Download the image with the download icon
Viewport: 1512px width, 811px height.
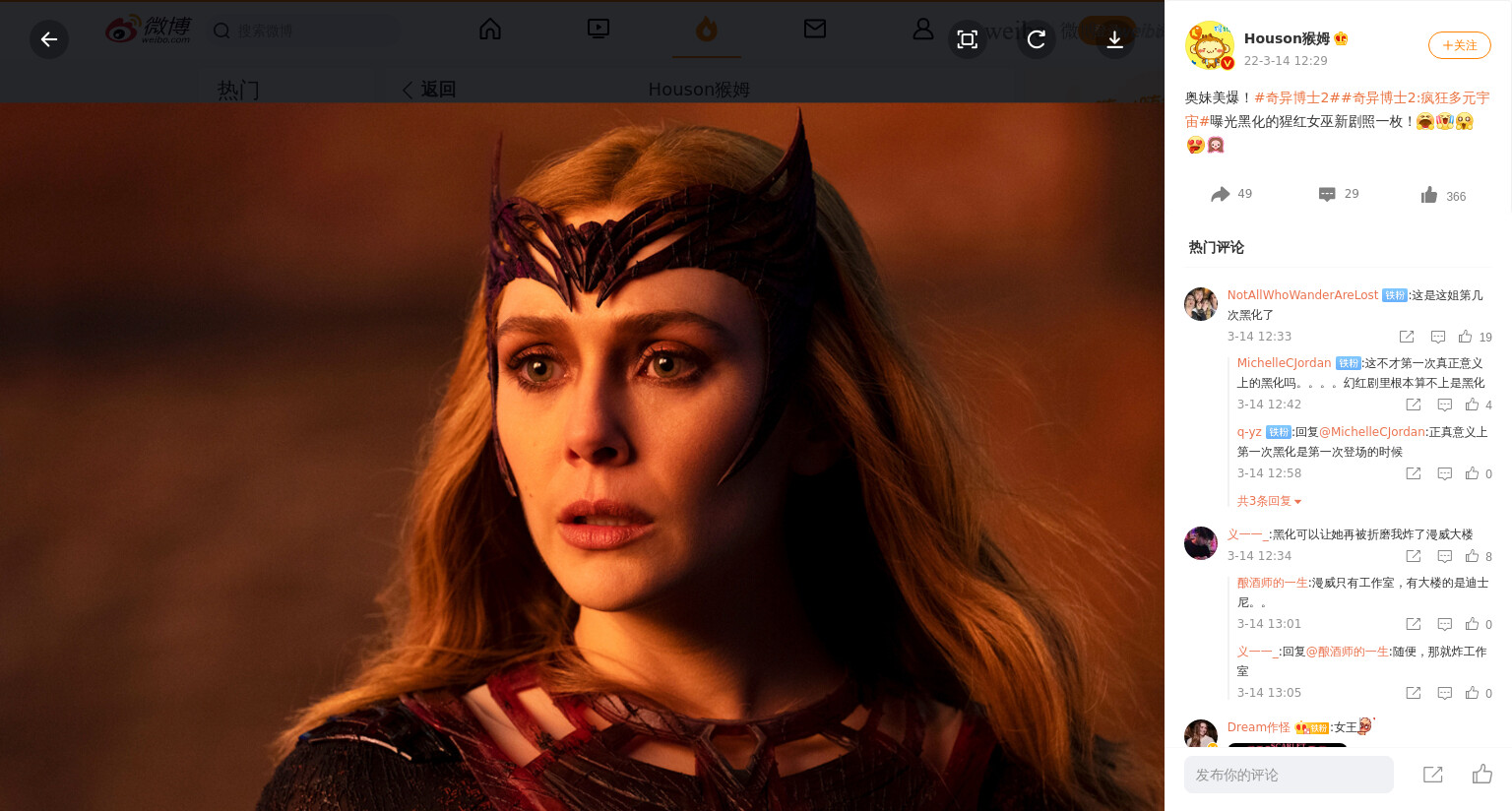click(1114, 39)
